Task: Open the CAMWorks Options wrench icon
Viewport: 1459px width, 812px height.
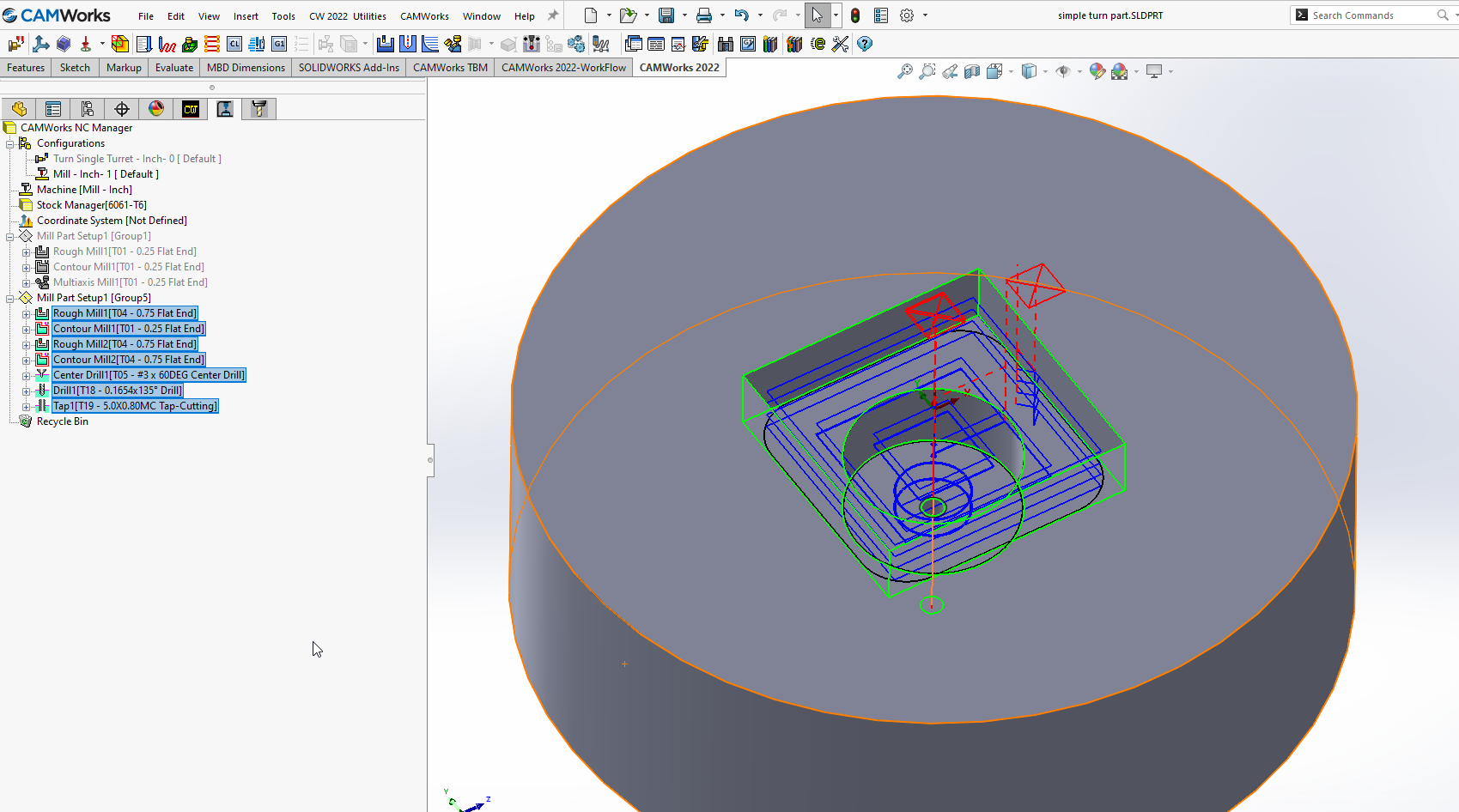Action: (x=841, y=44)
